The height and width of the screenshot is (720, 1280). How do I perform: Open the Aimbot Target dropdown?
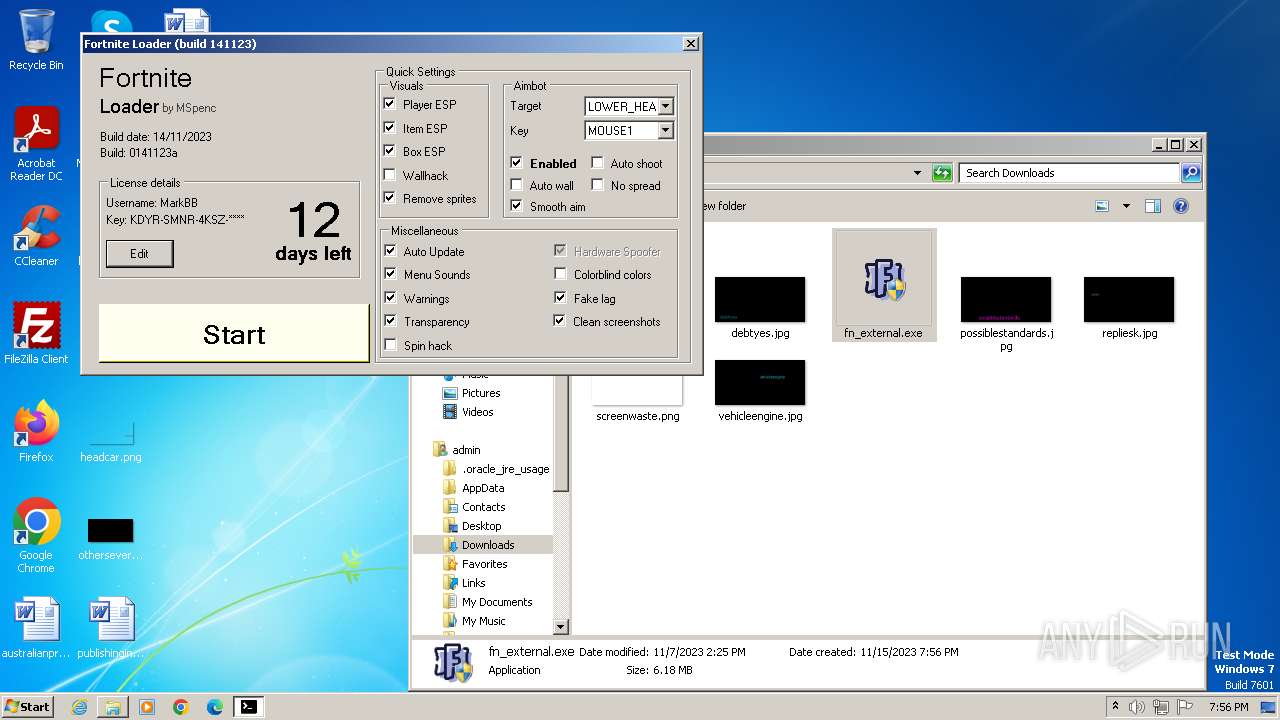pos(666,106)
